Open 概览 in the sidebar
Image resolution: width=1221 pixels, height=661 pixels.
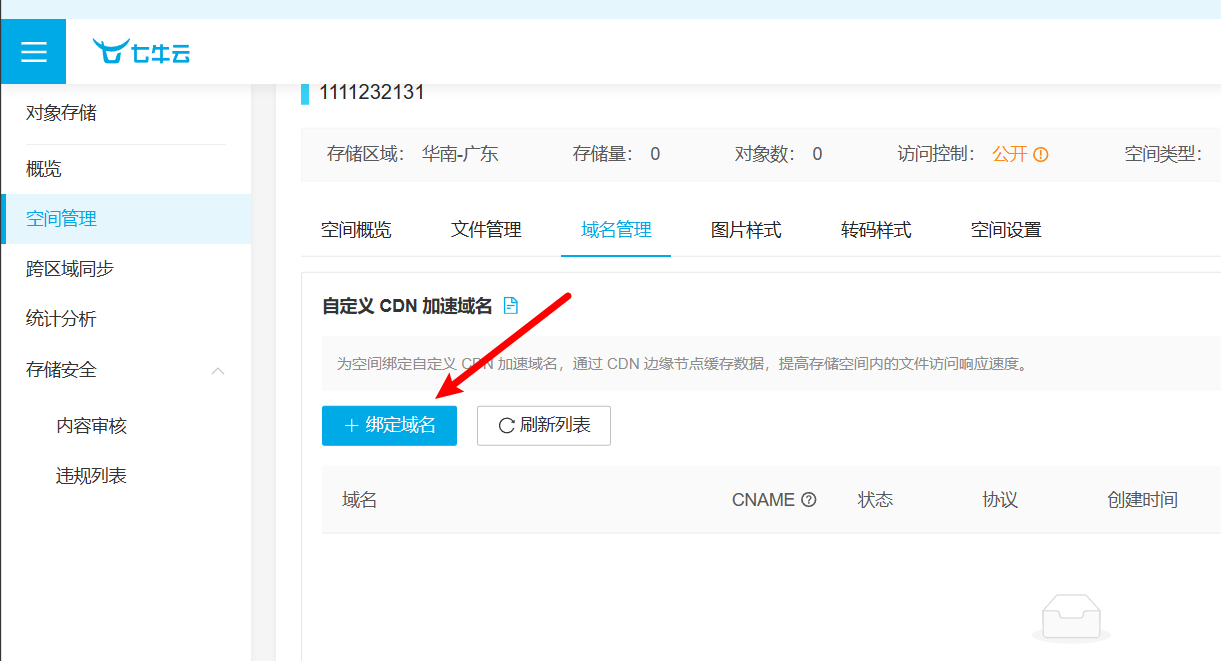click(x=44, y=169)
